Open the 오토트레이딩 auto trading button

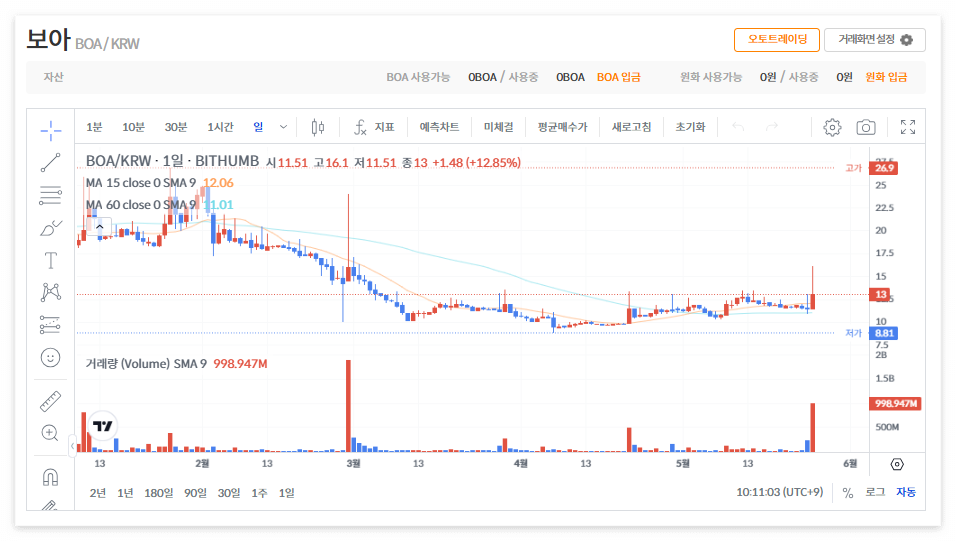tap(777, 40)
